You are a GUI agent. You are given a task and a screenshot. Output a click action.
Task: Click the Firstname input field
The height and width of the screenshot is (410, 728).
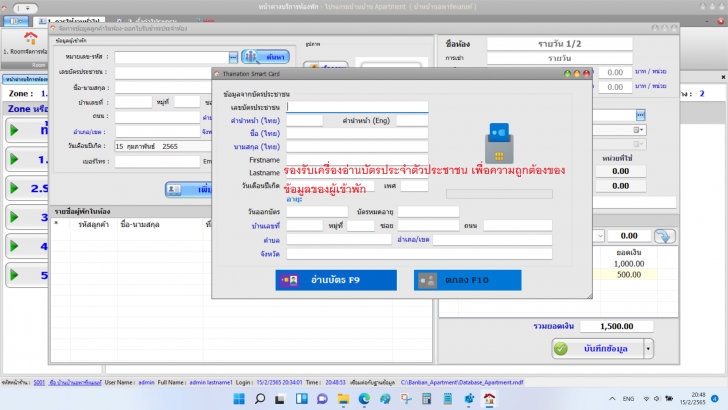click(357, 160)
